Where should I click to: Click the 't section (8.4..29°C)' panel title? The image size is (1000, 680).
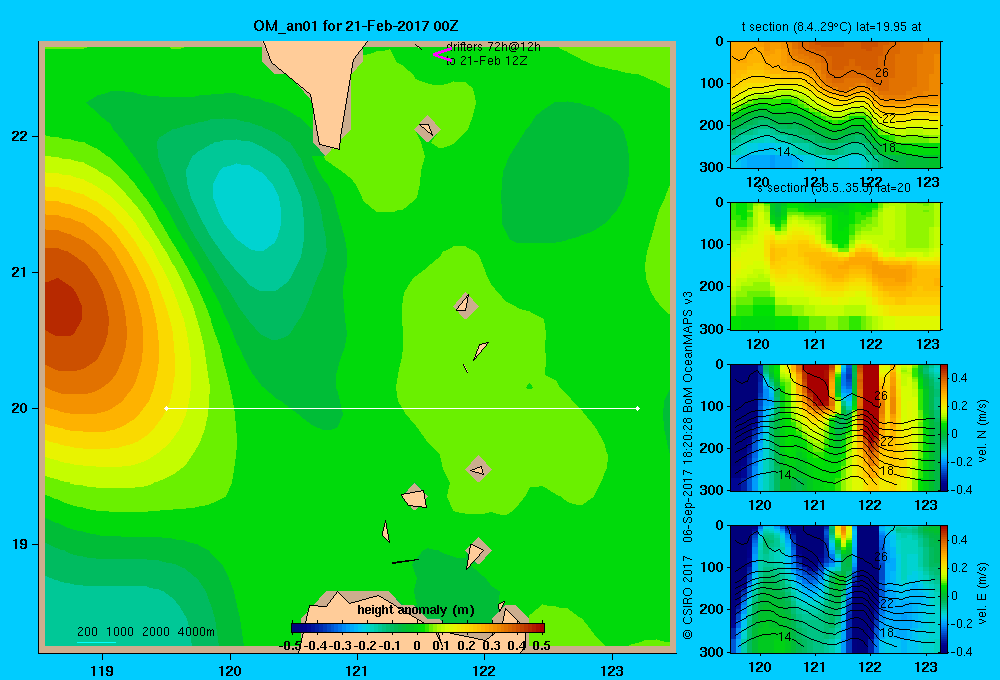pyautogui.click(x=831, y=27)
